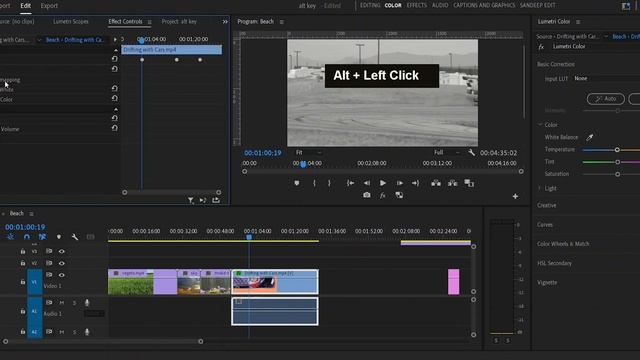Export frame with camera icon
The width and height of the screenshot is (640, 360).
click(x=367, y=195)
